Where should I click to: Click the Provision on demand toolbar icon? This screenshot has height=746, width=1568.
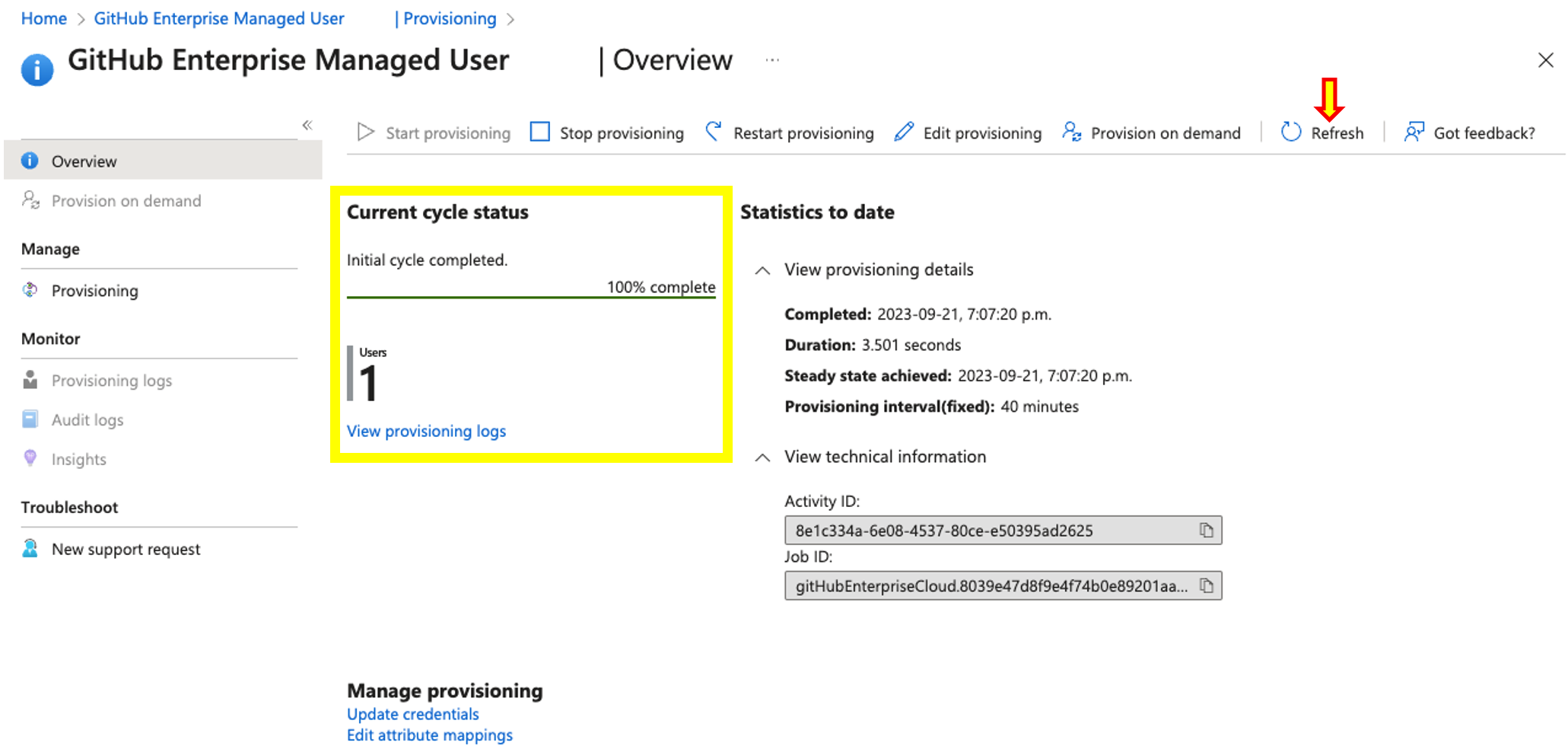(x=1072, y=132)
